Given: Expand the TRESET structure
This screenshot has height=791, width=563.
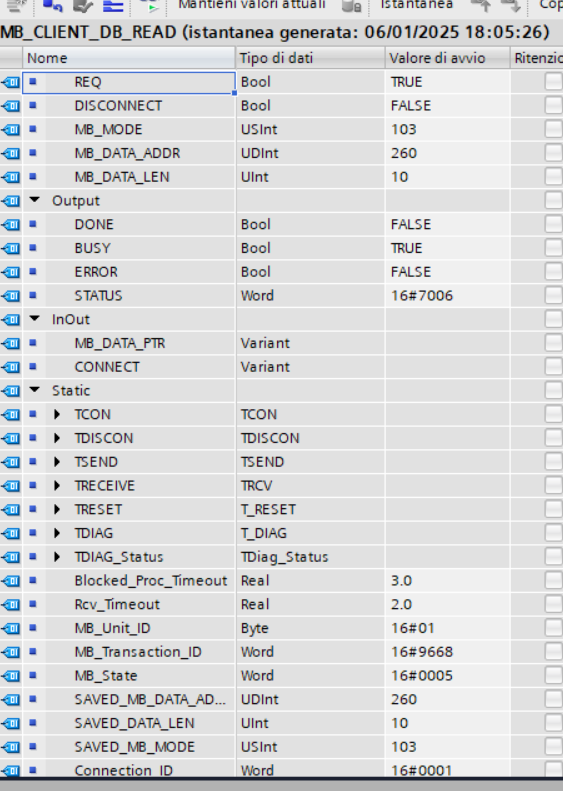Looking at the screenshot, I should 57,509.
